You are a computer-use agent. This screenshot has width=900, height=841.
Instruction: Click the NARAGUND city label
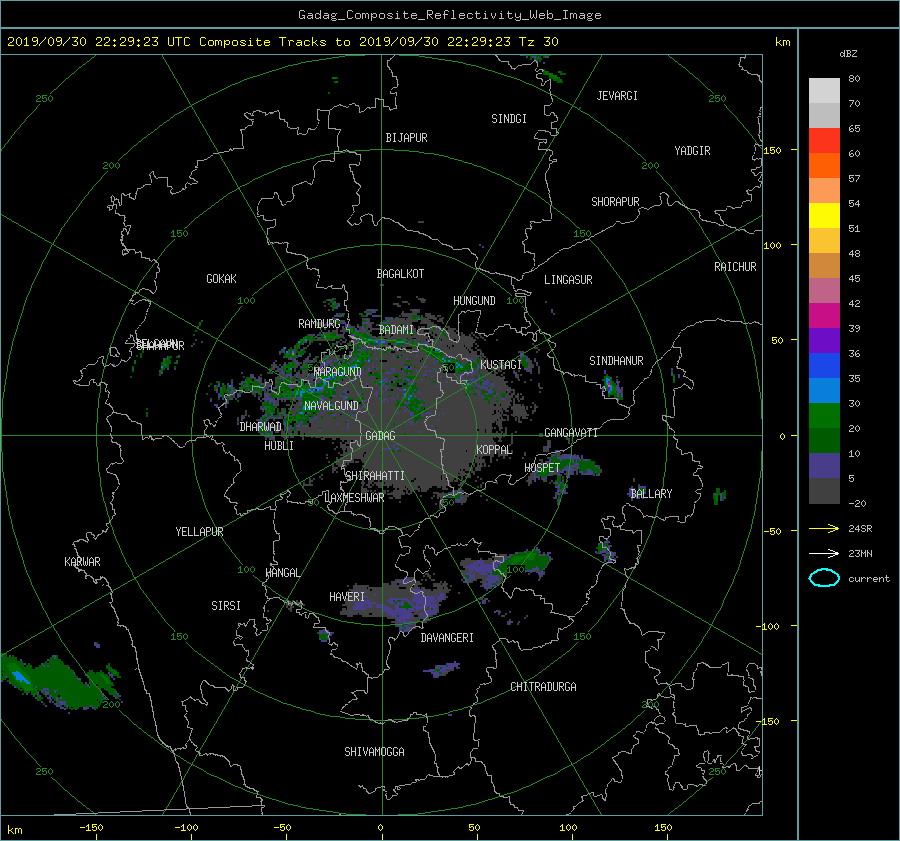tap(338, 371)
